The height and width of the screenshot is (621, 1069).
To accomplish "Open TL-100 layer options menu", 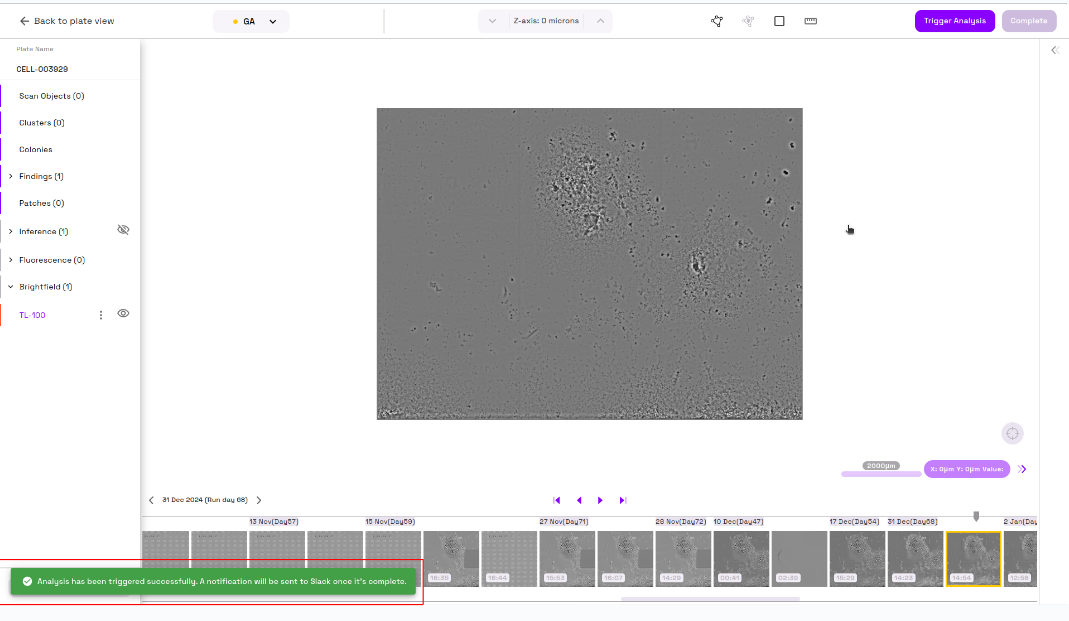I will [100, 315].
